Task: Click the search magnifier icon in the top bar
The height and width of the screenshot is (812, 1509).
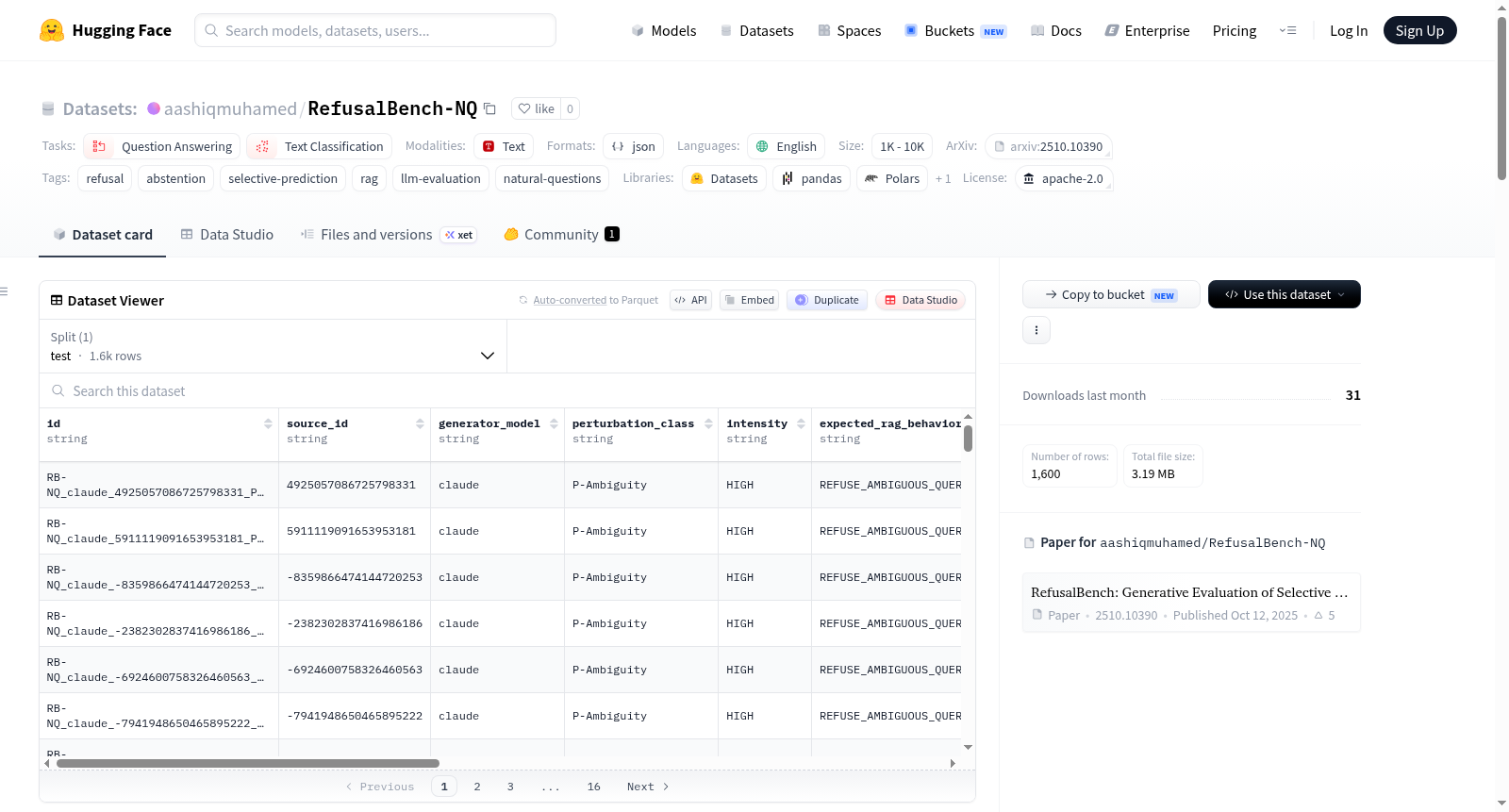Action: (x=211, y=30)
